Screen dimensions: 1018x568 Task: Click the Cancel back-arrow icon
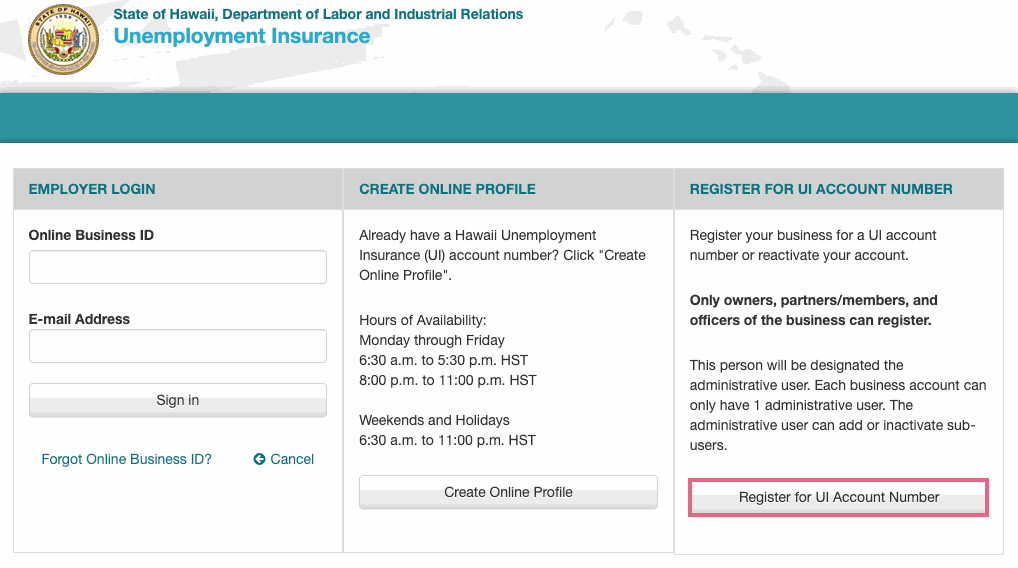259,459
